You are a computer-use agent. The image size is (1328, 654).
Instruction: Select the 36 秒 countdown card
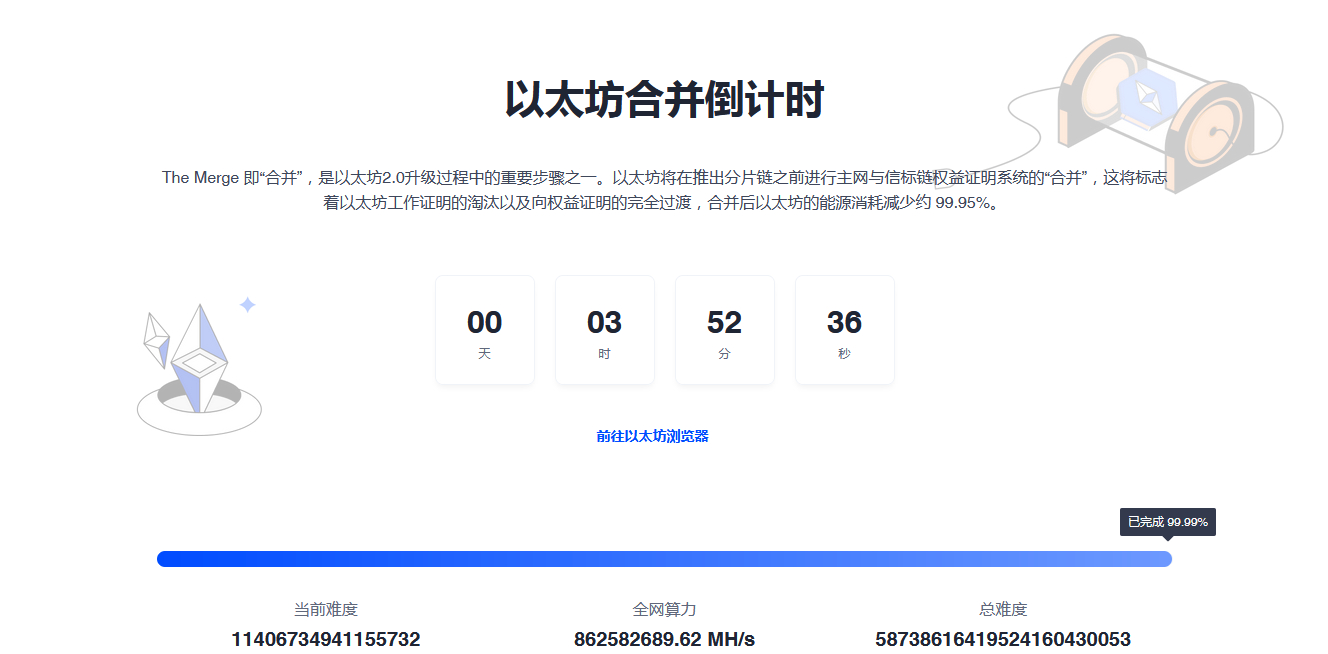(845, 330)
